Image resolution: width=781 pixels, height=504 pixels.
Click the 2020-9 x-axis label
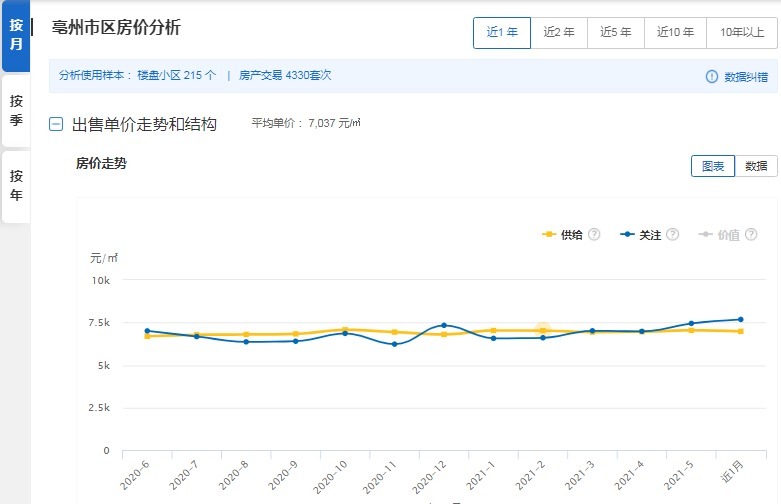click(x=283, y=475)
